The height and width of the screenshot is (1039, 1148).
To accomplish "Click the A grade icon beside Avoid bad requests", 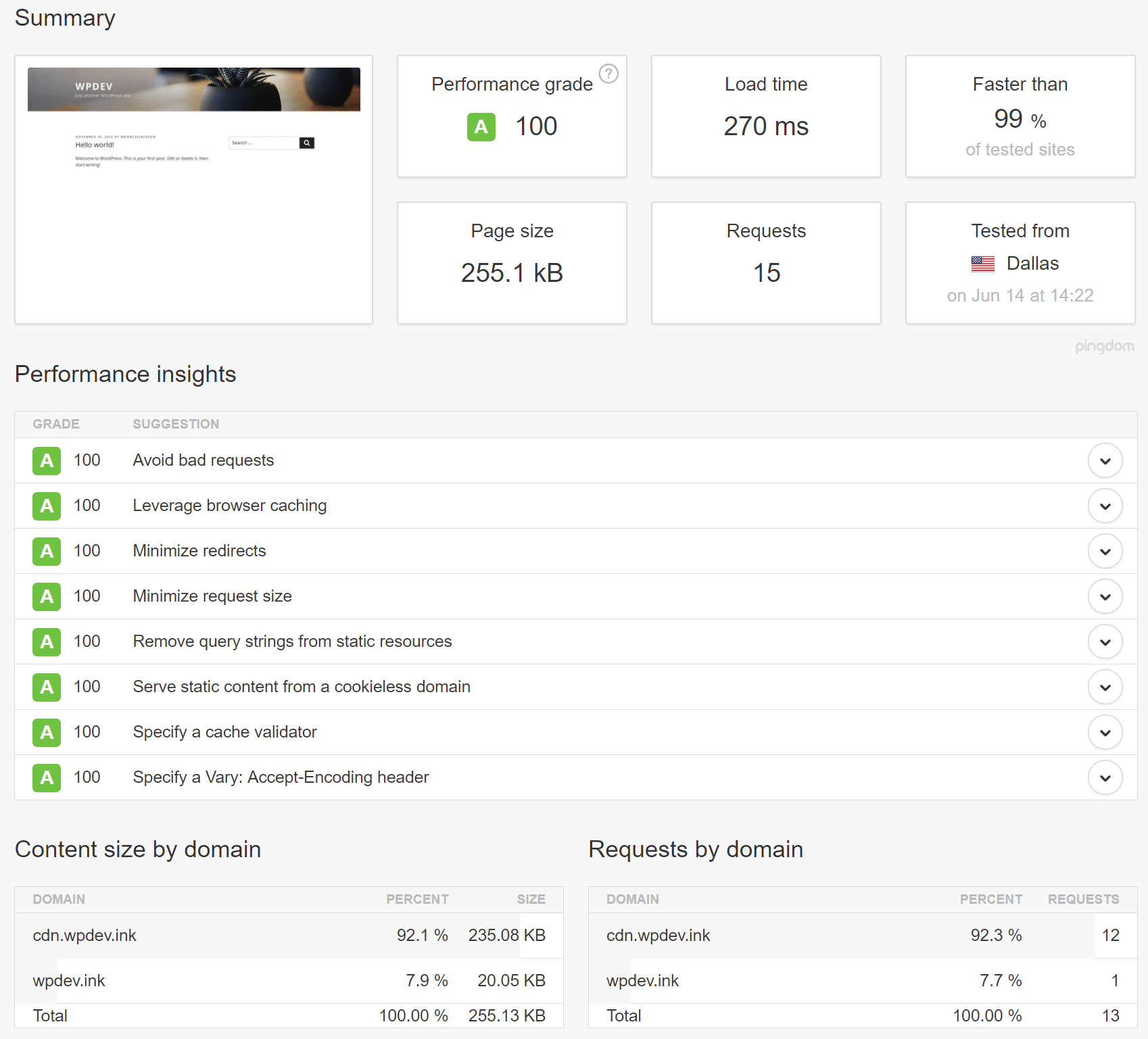I will 46,460.
